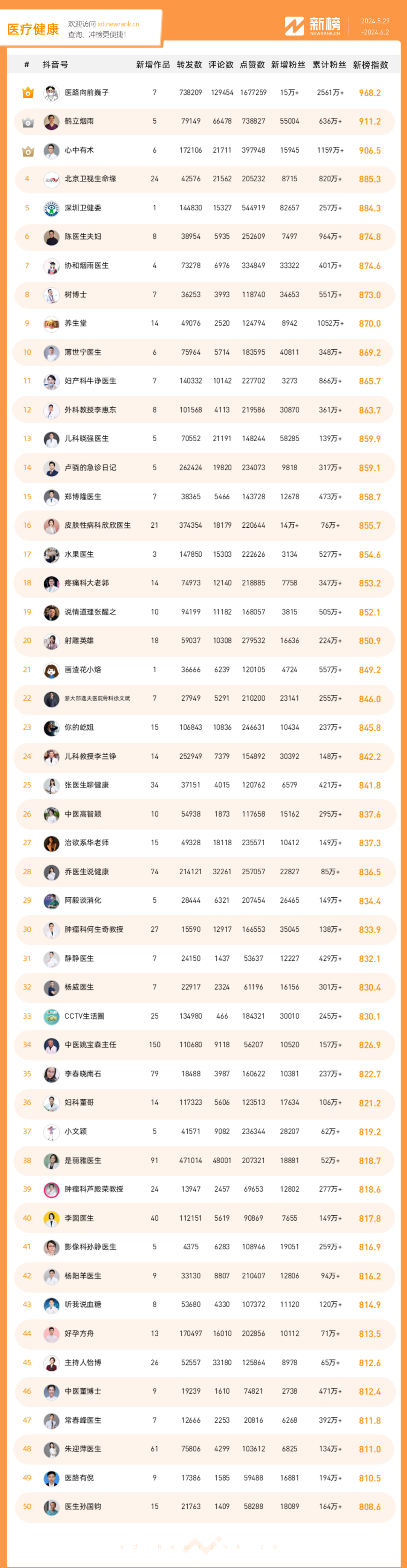This screenshot has width=407, height=1568.
Task: Click the CCTV生活圈 avatar icon
Action: pyautogui.click(x=51, y=1016)
